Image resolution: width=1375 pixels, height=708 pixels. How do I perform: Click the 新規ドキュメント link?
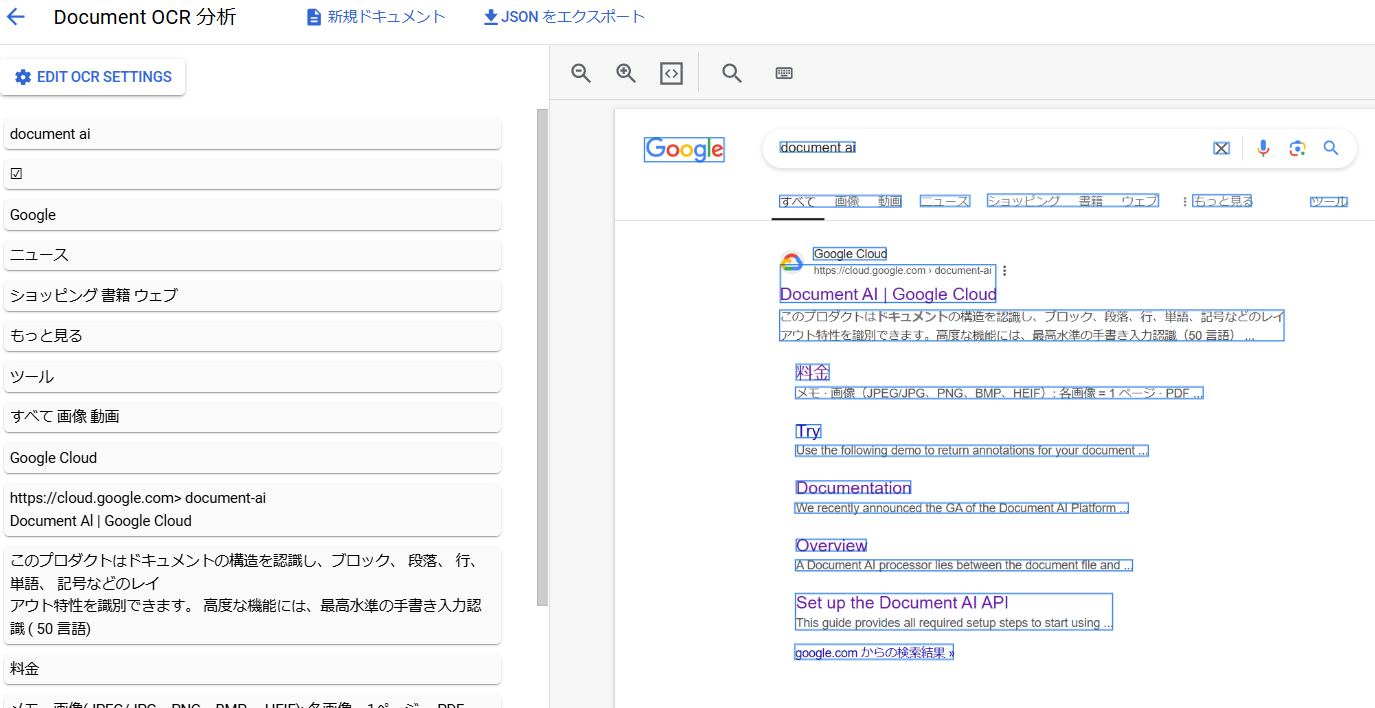coord(375,16)
